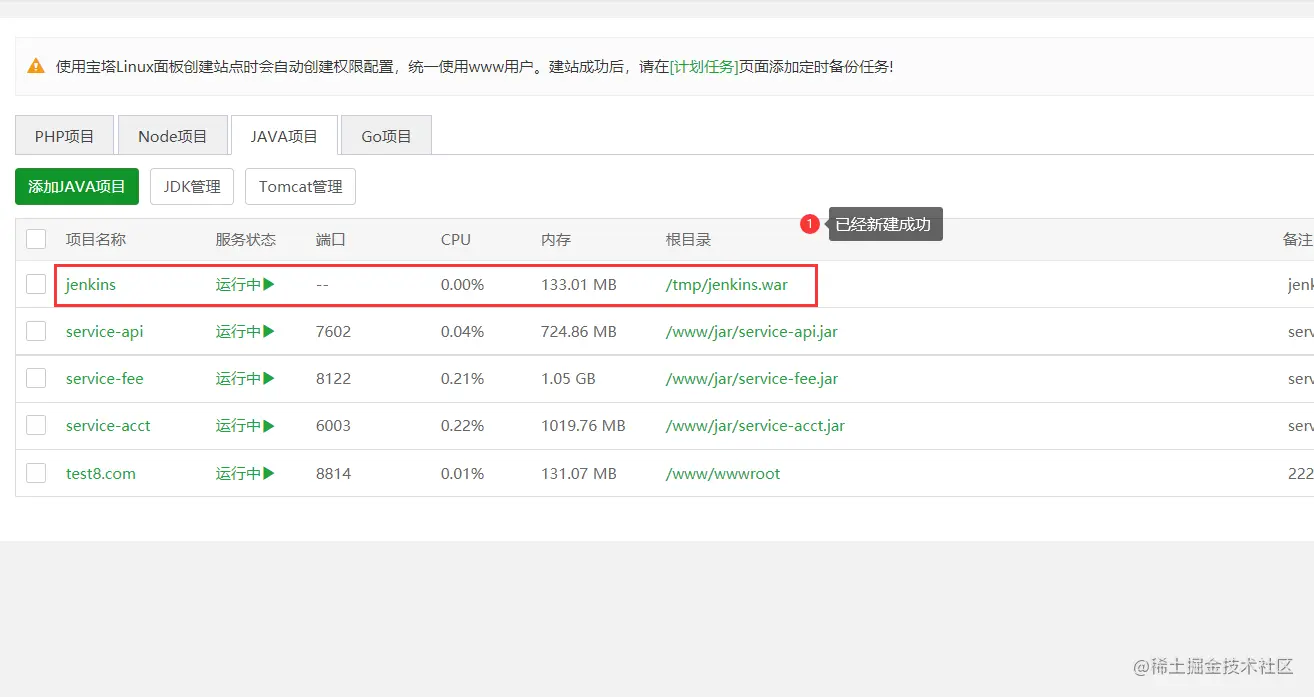The height and width of the screenshot is (697, 1314).
Task: Check the service-acct row checkbox
Action: pyautogui.click(x=36, y=425)
